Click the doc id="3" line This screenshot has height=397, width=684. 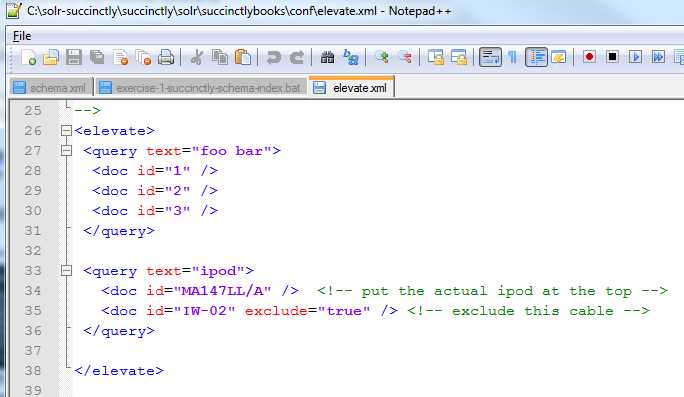155,211
